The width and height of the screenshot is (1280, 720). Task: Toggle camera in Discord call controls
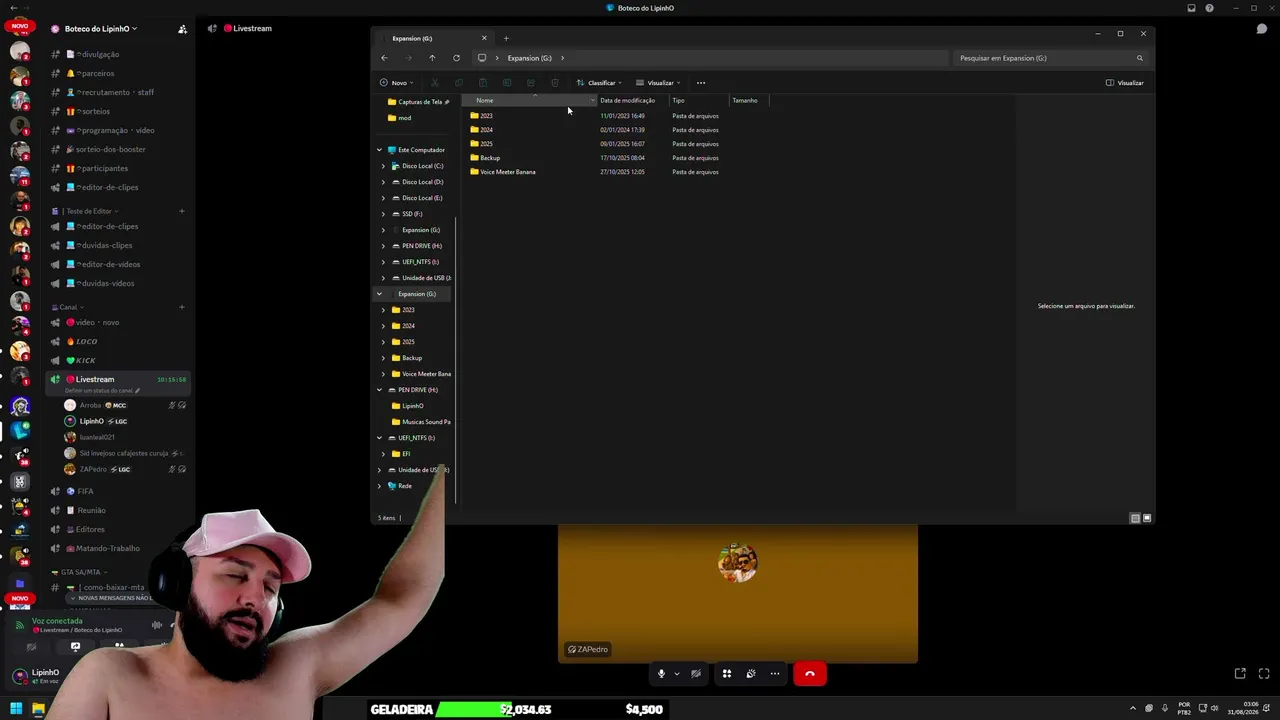[696, 674]
